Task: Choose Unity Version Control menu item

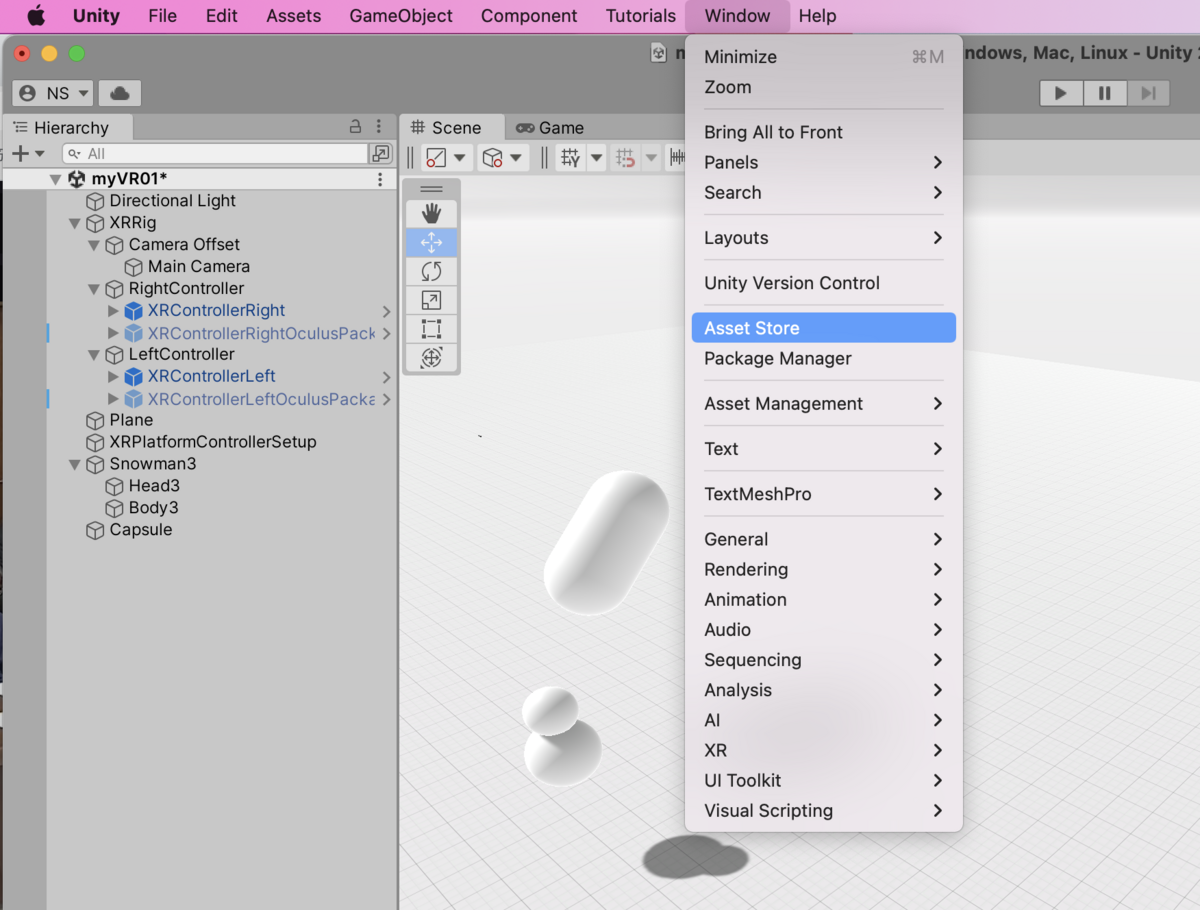Action: [824, 283]
